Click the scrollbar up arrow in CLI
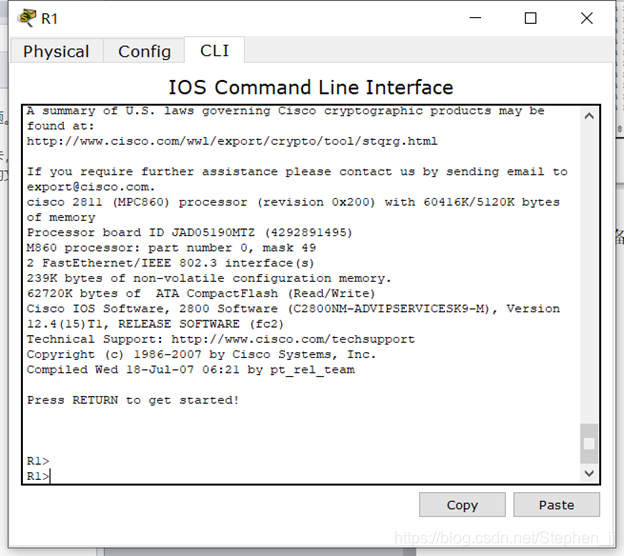The height and width of the screenshot is (556, 624). (589, 116)
